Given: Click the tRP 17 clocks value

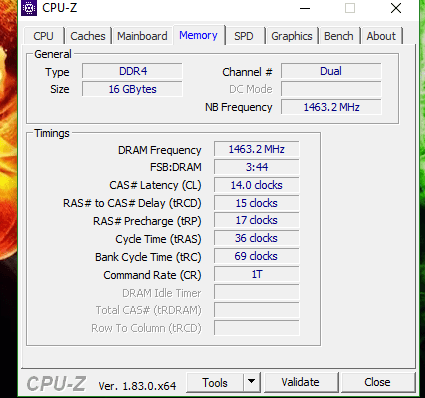Looking at the screenshot, I should 256,220.
